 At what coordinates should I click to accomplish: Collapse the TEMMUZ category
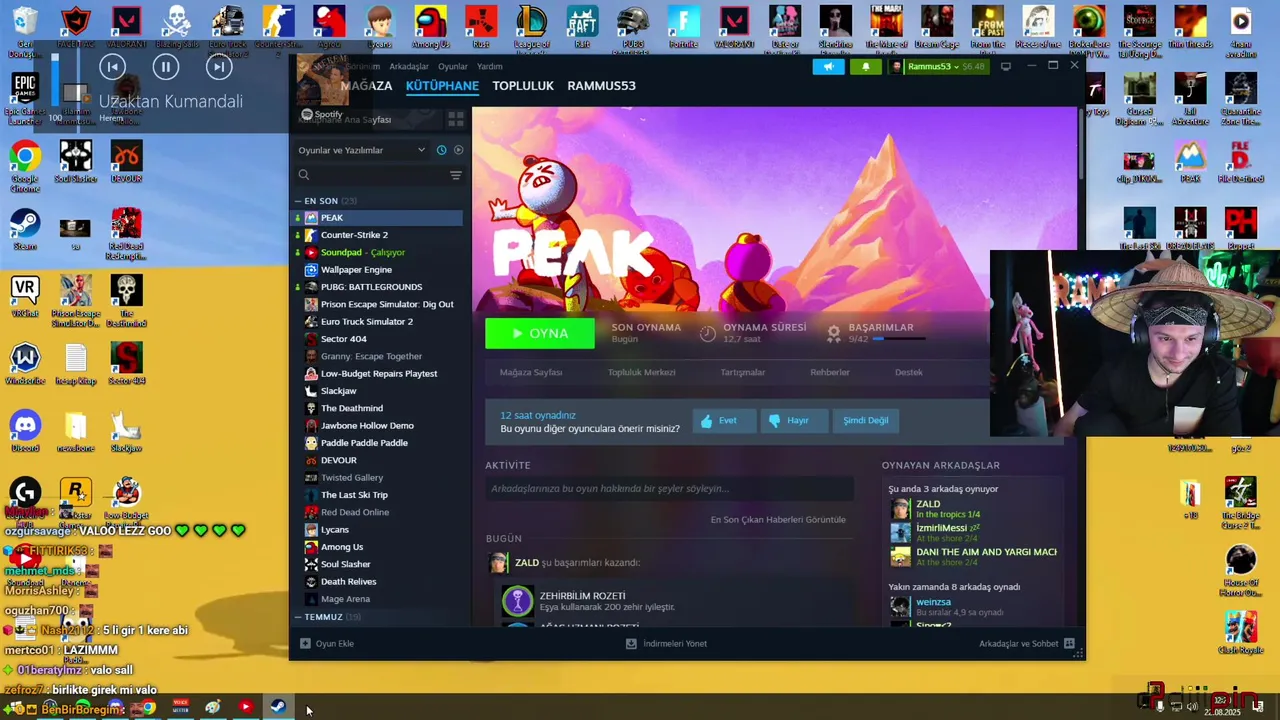298,617
